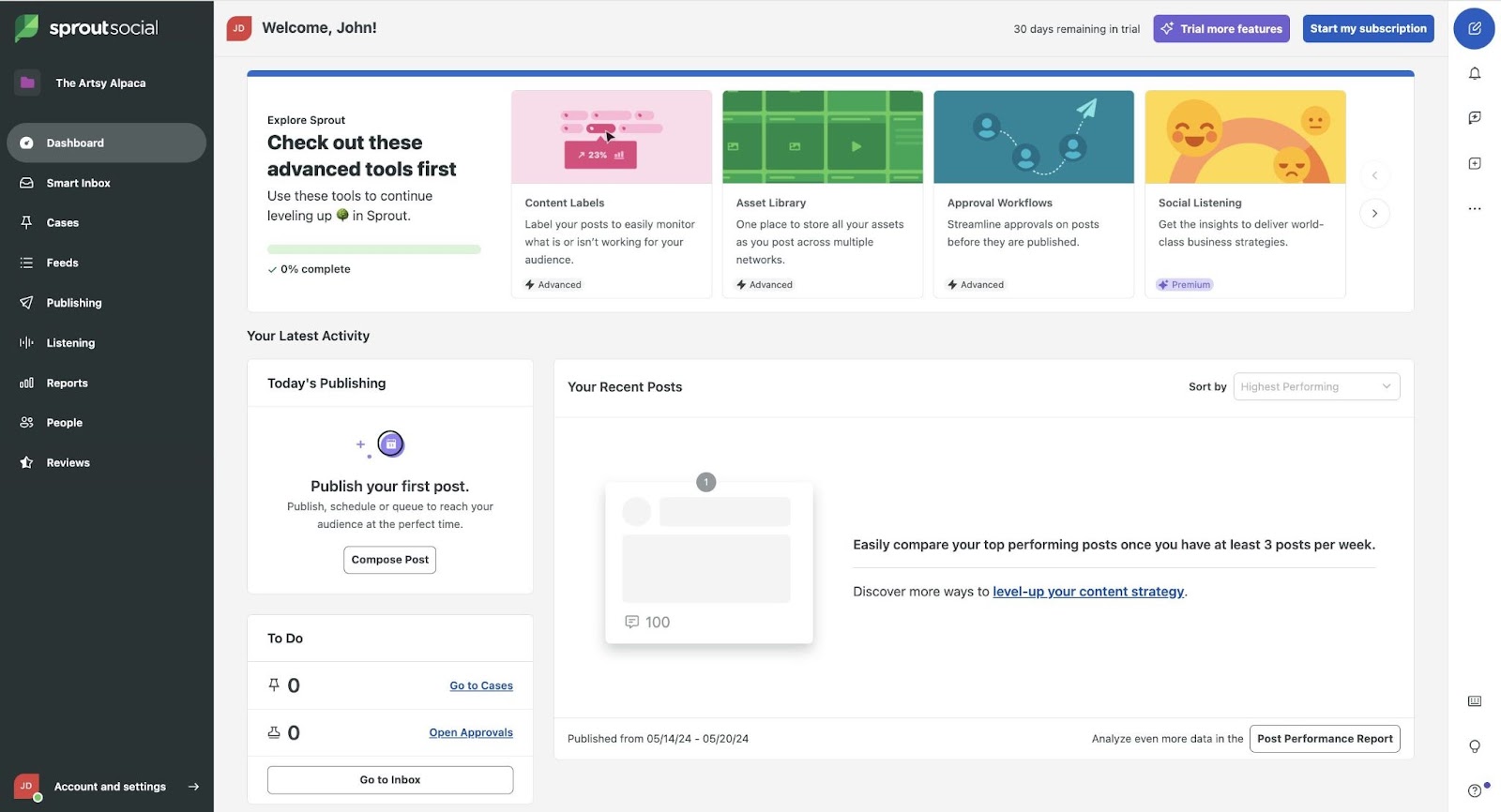Click the Account and settings arrow

193,787
